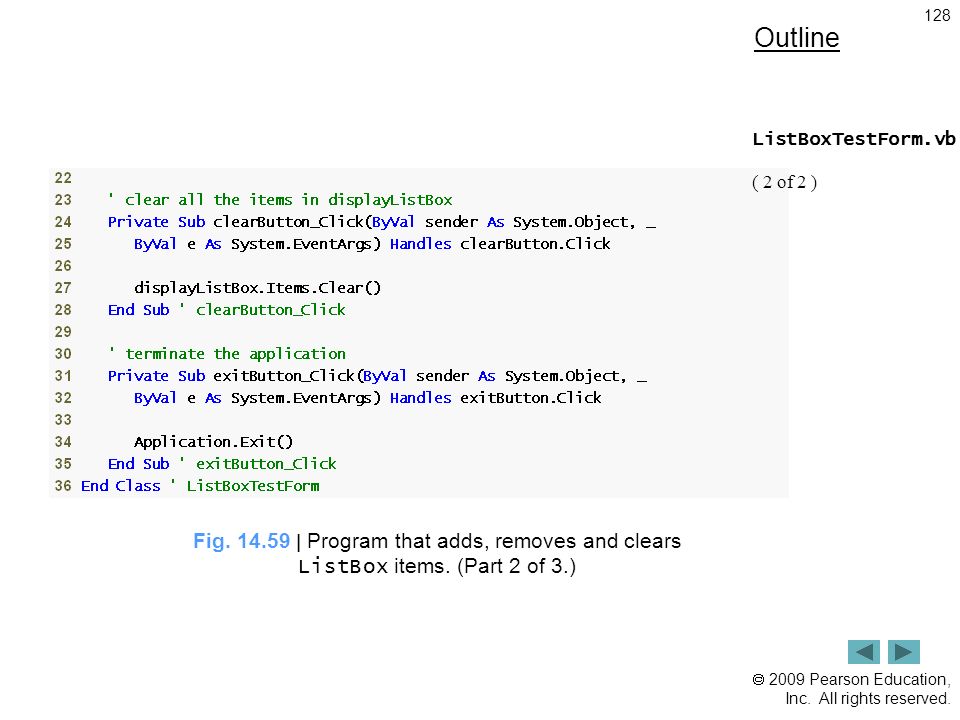Click caption line "ListBox items. (Part 2 of 3.)"

tap(437, 566)
